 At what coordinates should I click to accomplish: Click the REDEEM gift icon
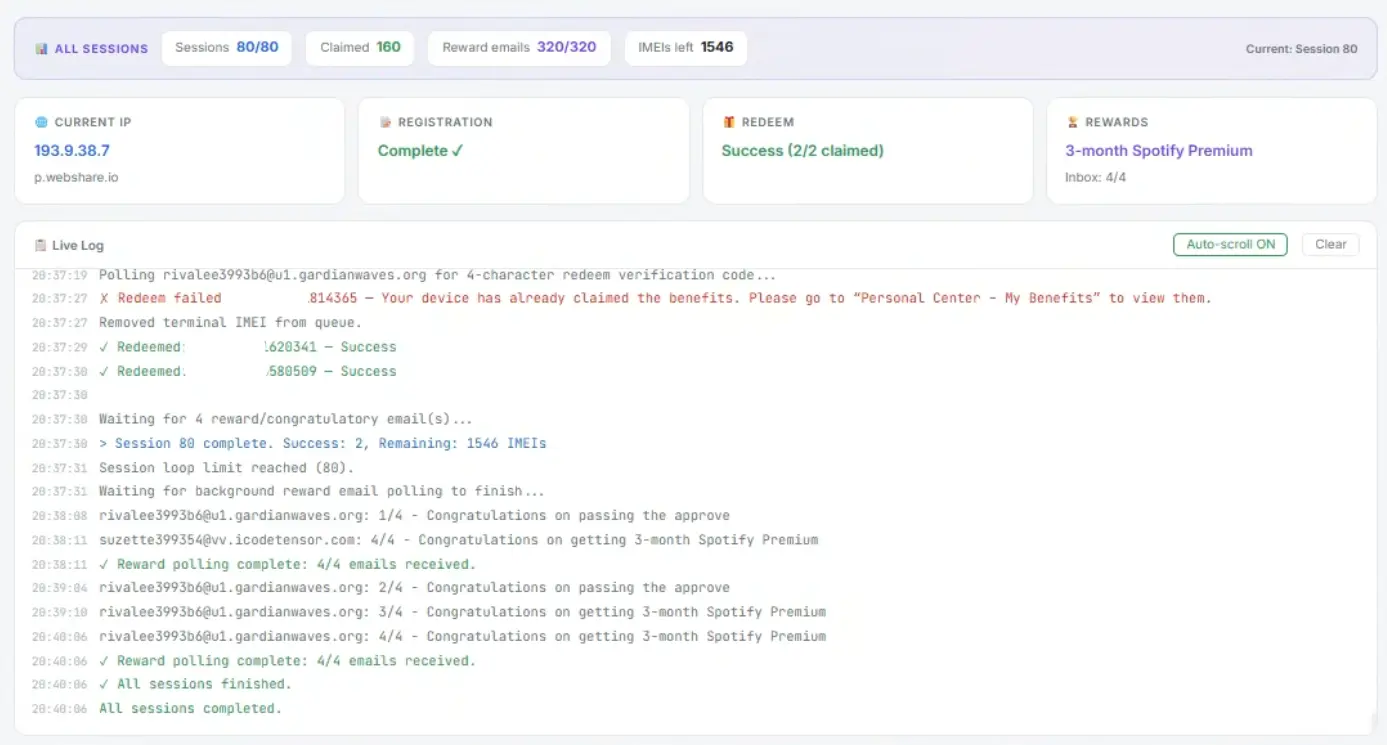[x=729, y=122]
